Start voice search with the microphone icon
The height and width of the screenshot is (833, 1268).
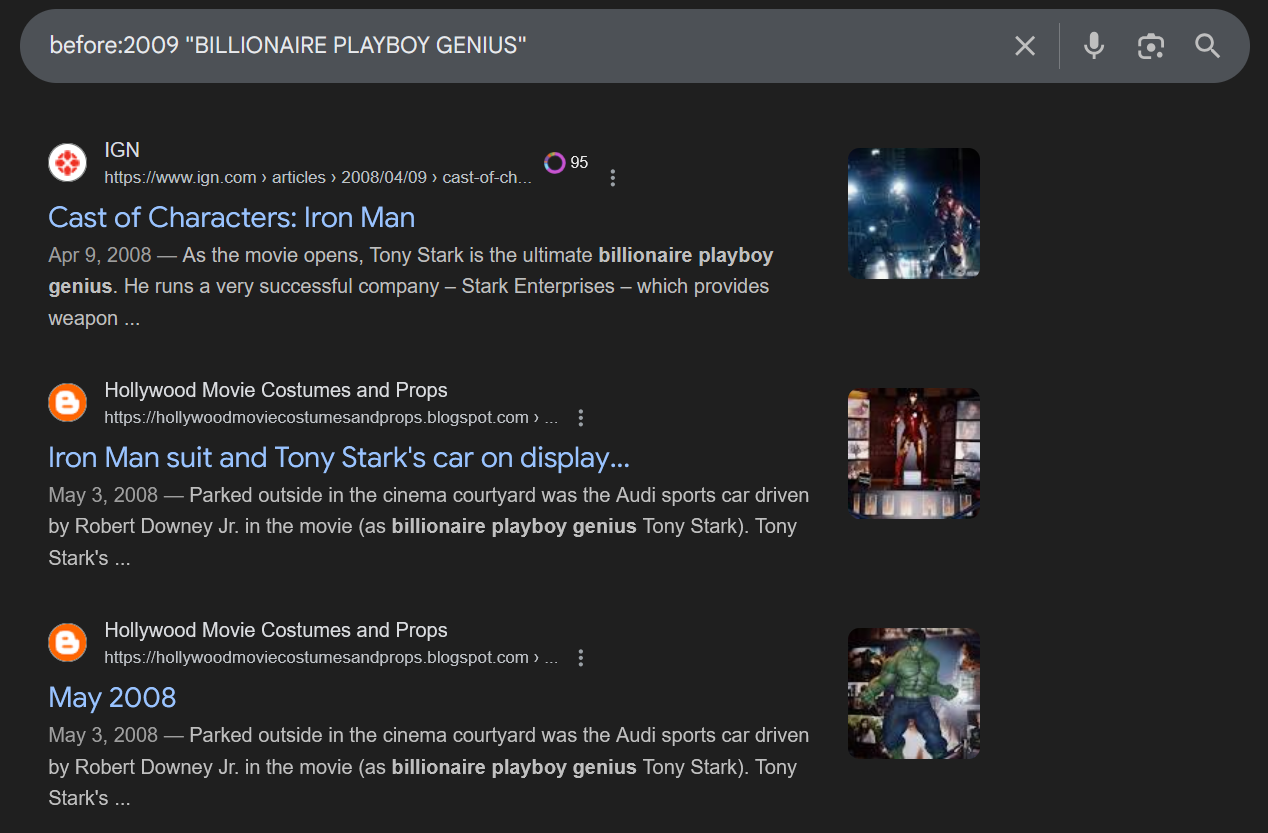(1094, 46)
